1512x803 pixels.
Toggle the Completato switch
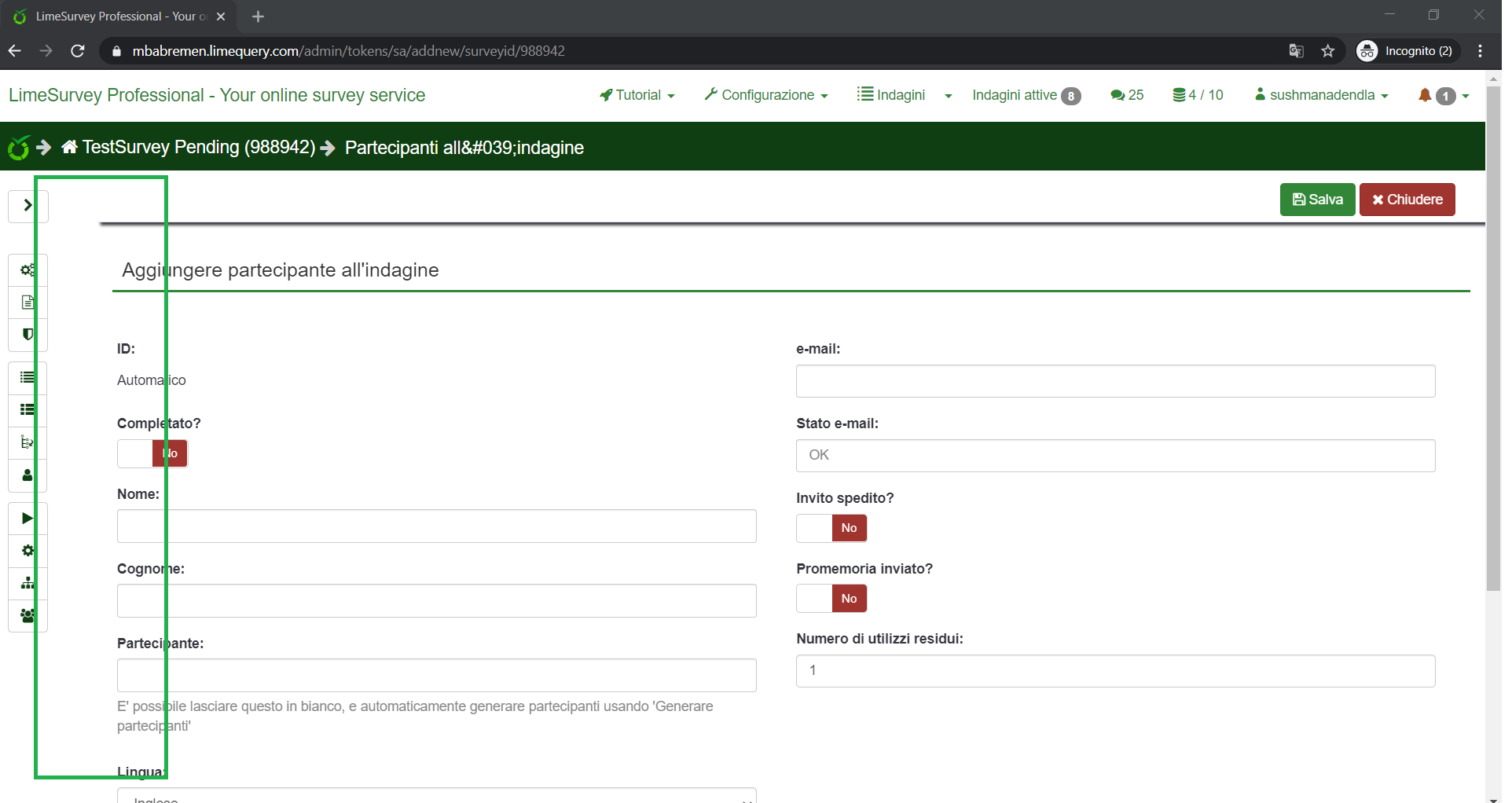coord(152,453)
